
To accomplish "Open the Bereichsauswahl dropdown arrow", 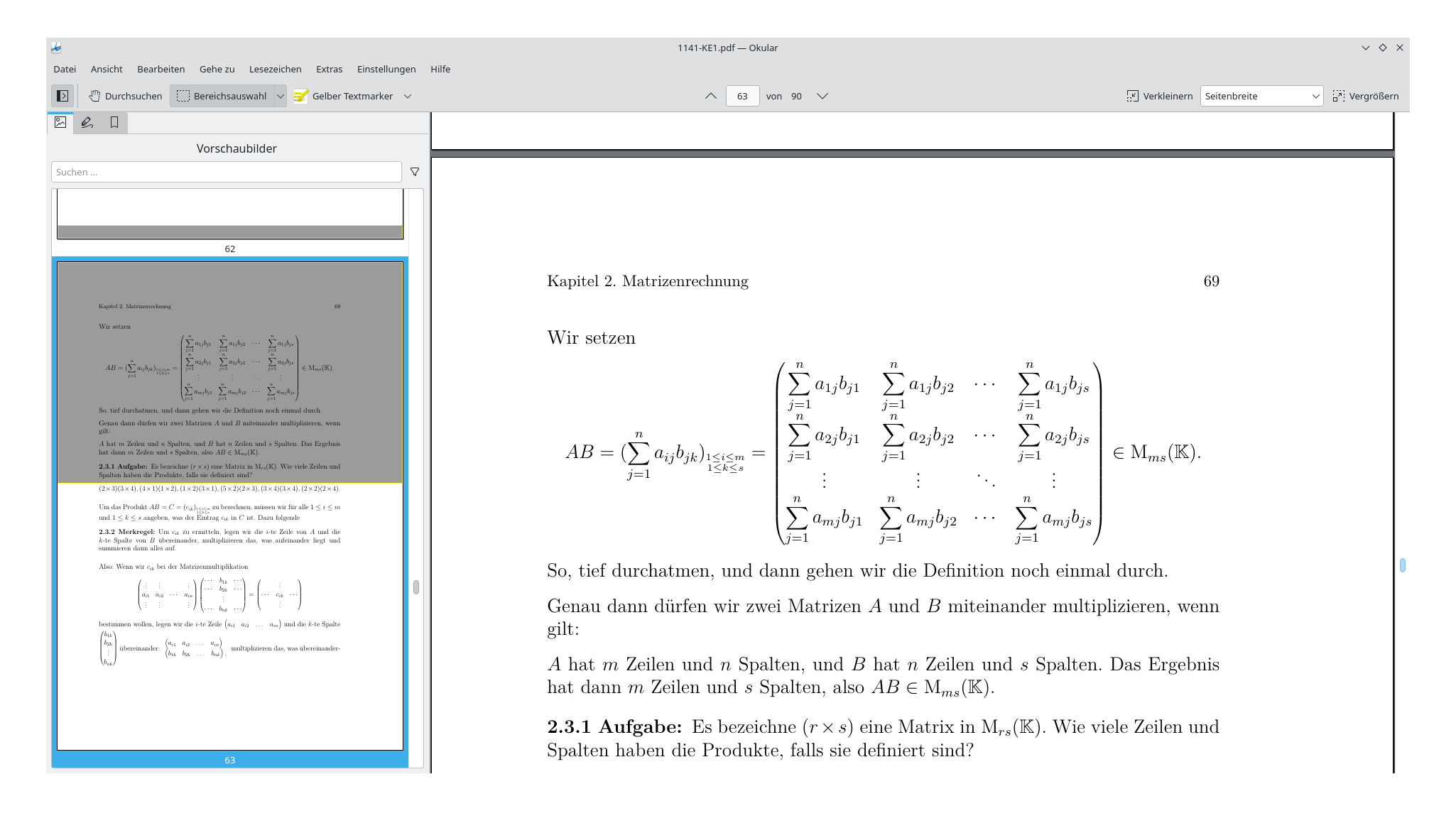I will tap(281, 95).
